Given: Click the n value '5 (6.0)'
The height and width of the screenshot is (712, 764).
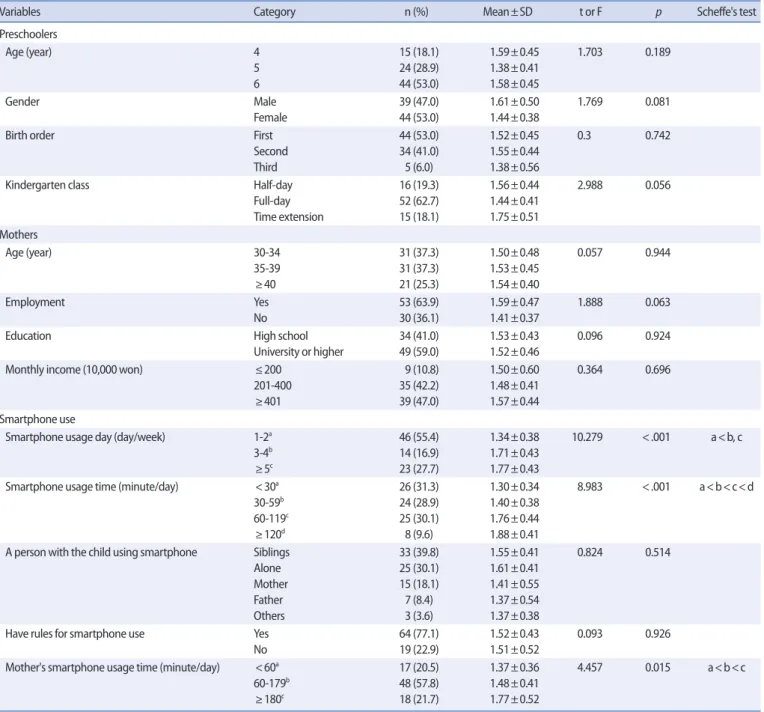Looking at the screenshot, I should point(419,167).
